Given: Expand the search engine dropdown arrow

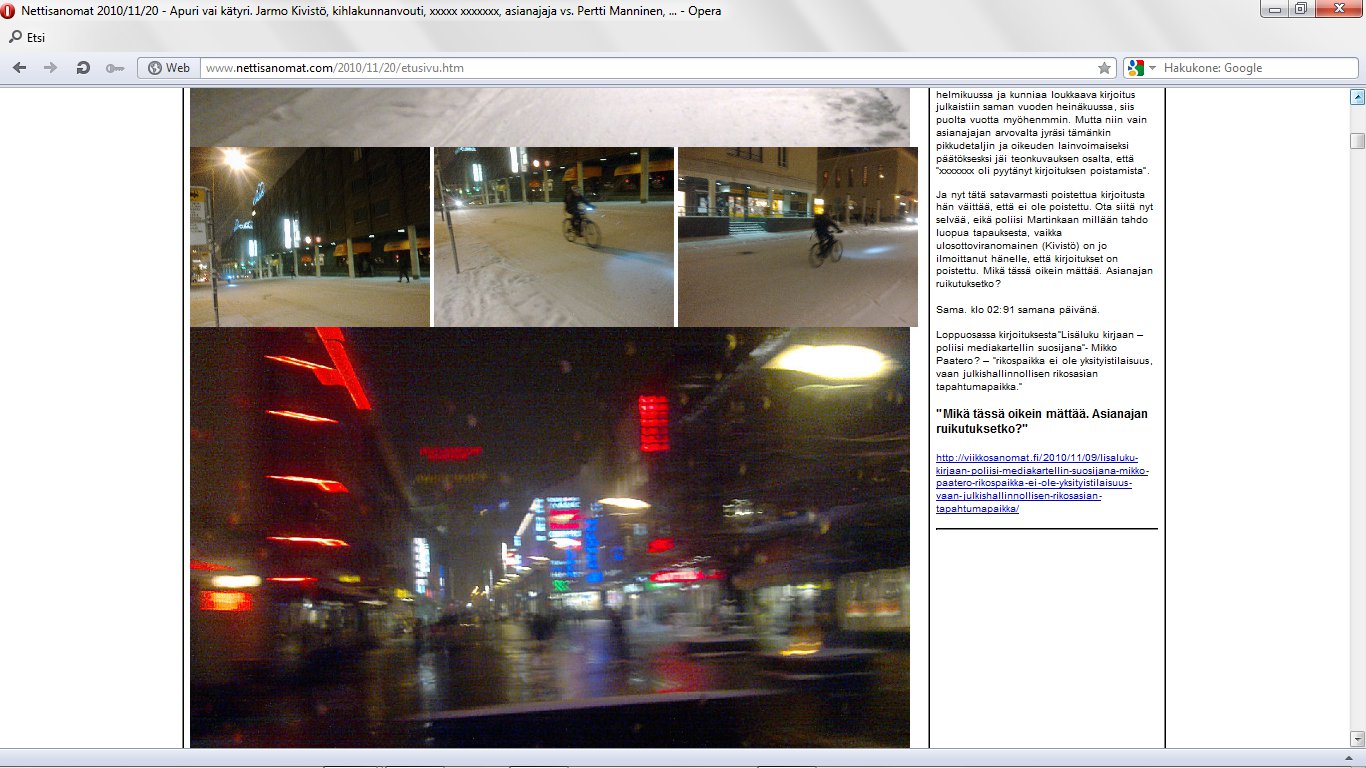Looking at the screenshot, I should tap(1152, 68).
